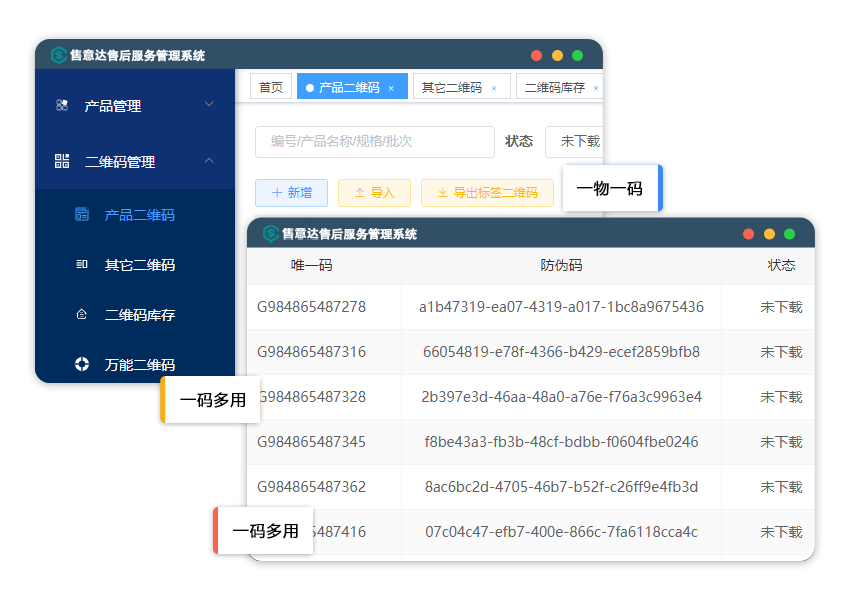
Task: Click the 产品管理 sidebar icon
Action: pyautogui.click(x=62, y=105)
